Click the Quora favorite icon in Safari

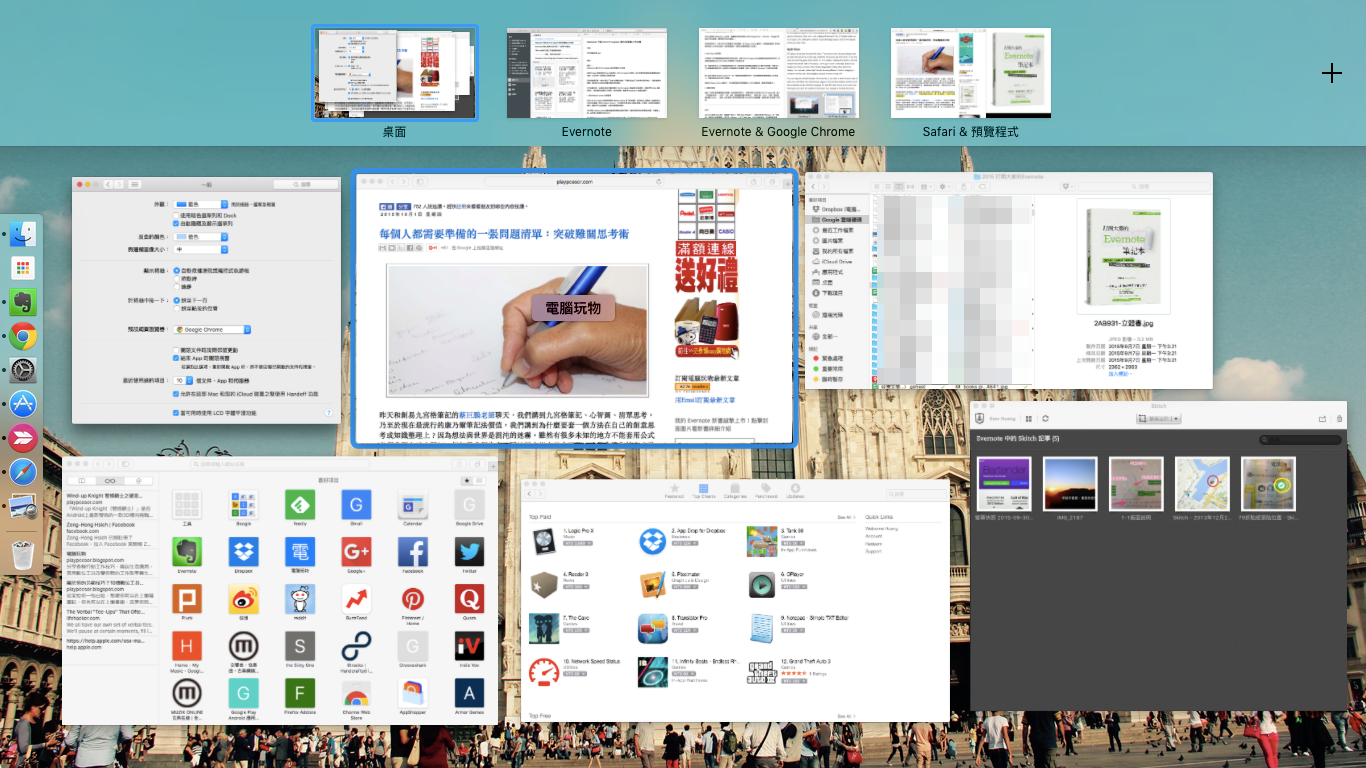[469, 599]
